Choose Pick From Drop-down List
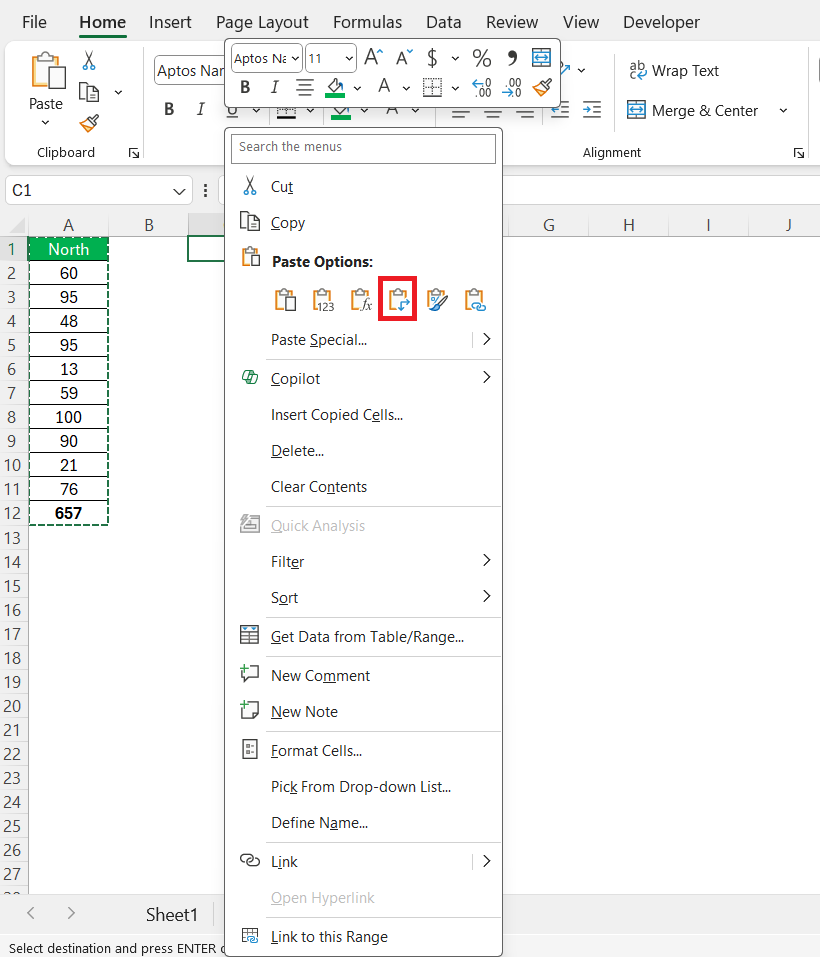The image size is (820, 957). (x=363, y=787)
